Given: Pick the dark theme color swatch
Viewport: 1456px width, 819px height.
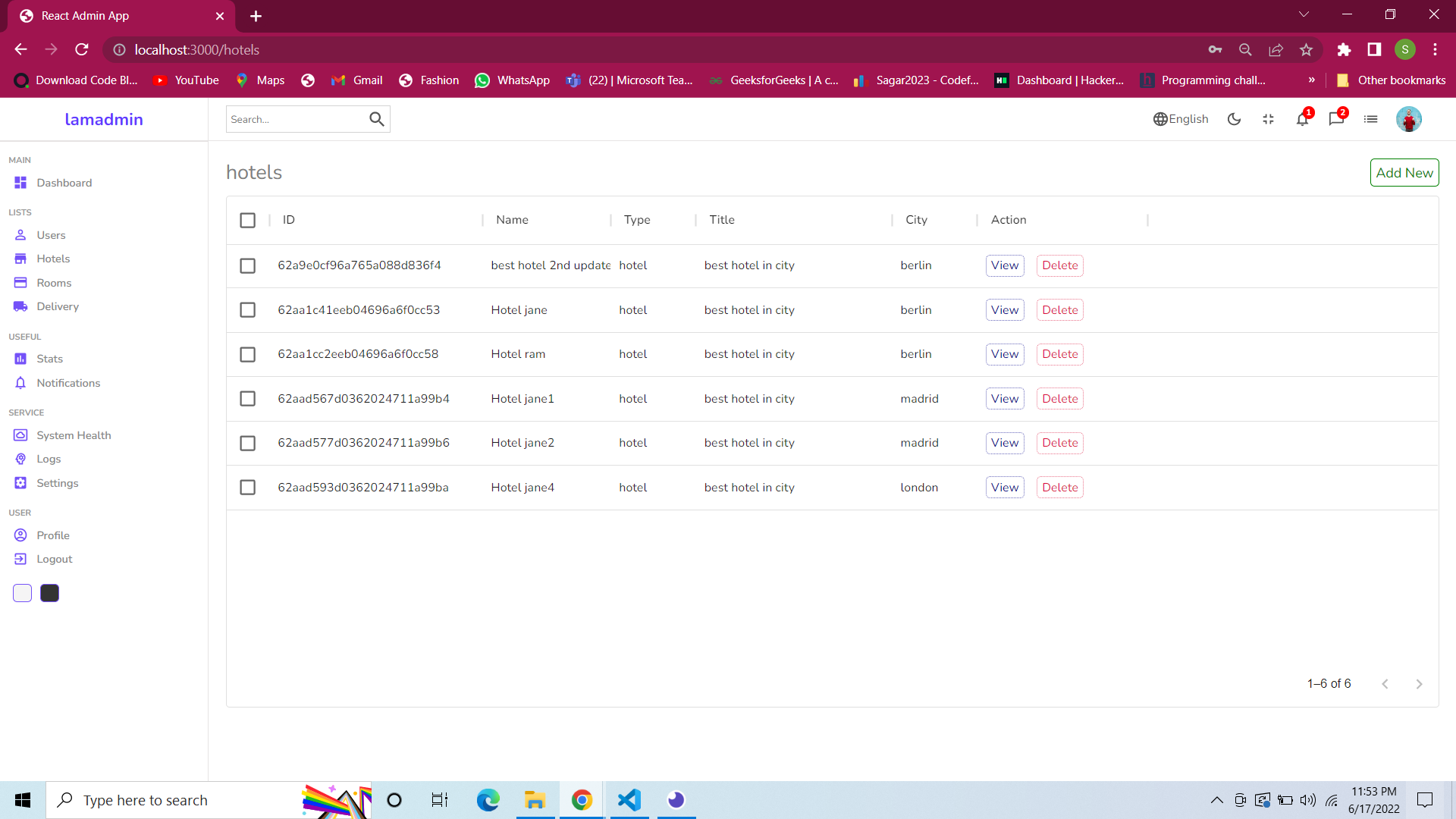Looking at the screenshot, I should point(49,592).
